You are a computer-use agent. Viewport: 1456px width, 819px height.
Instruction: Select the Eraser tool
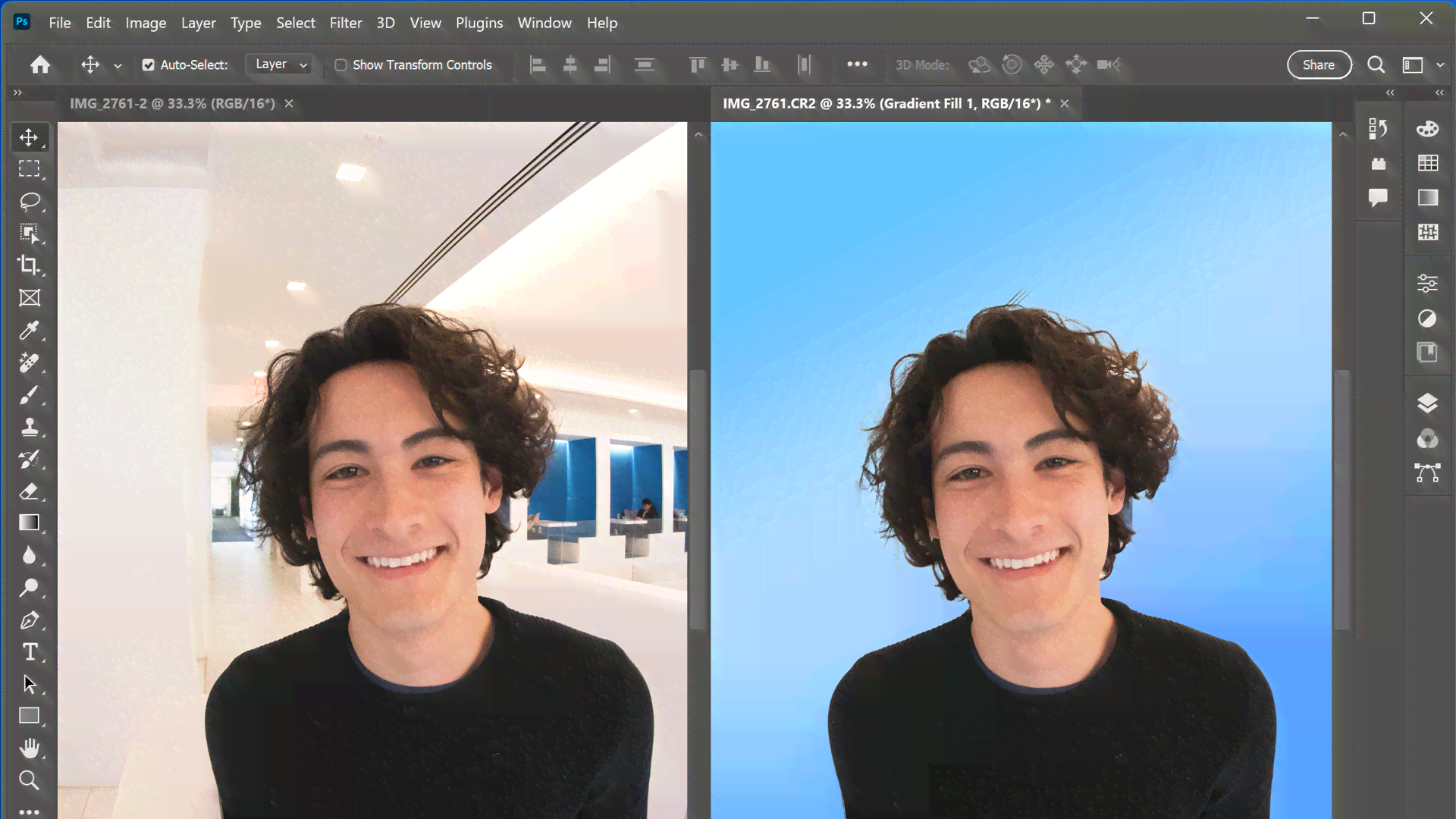click(x=29, y=491)
